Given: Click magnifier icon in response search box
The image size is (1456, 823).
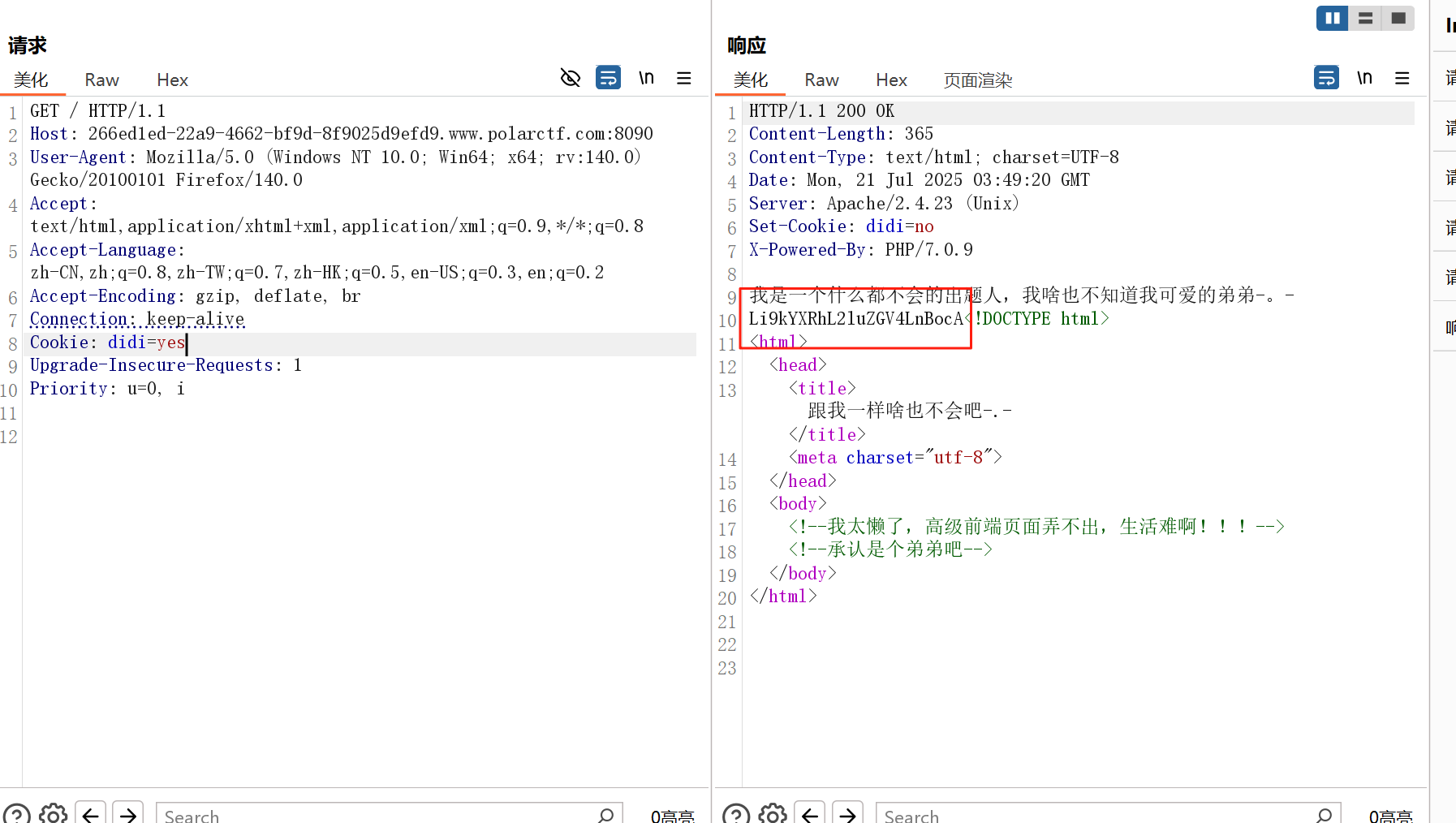Looking at the screenshot, I should coord(1324,815).
